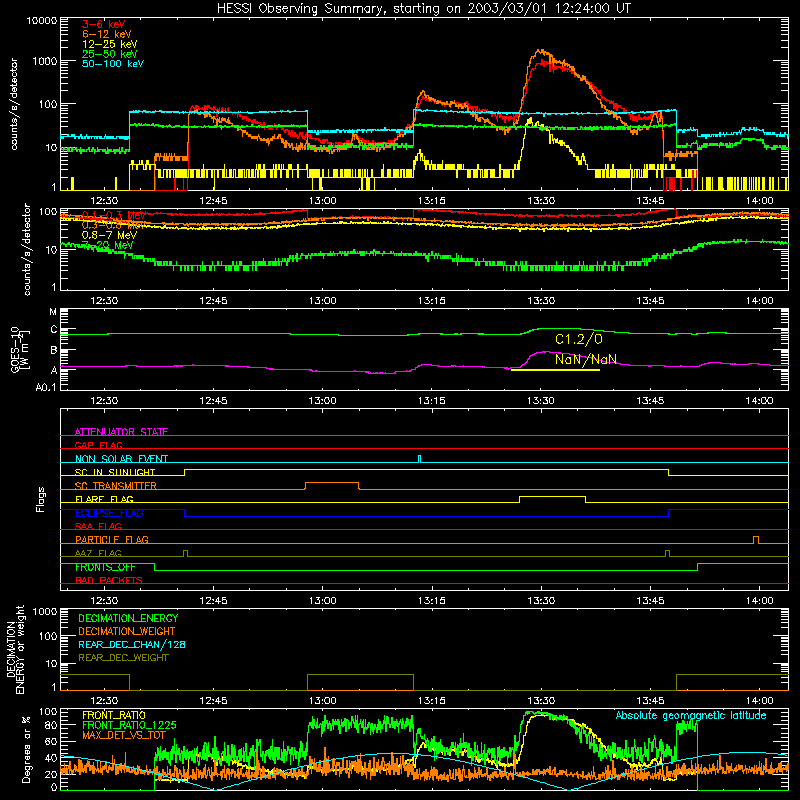Click the Flags vertical axis title

[41, 499]
